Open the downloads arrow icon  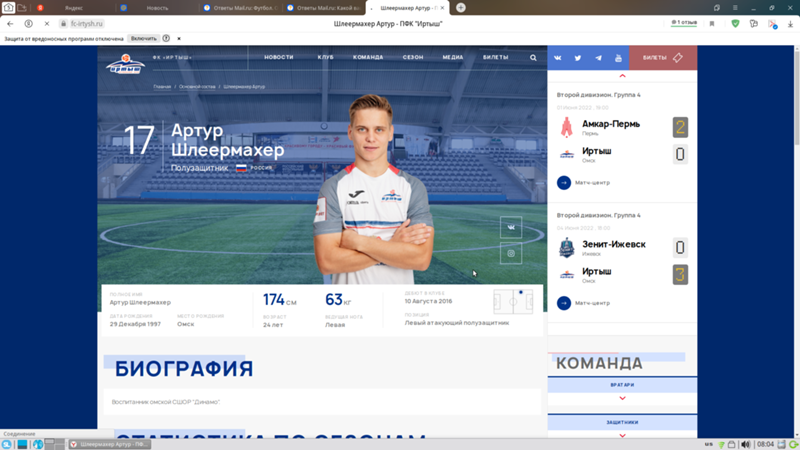click(790, 23)
